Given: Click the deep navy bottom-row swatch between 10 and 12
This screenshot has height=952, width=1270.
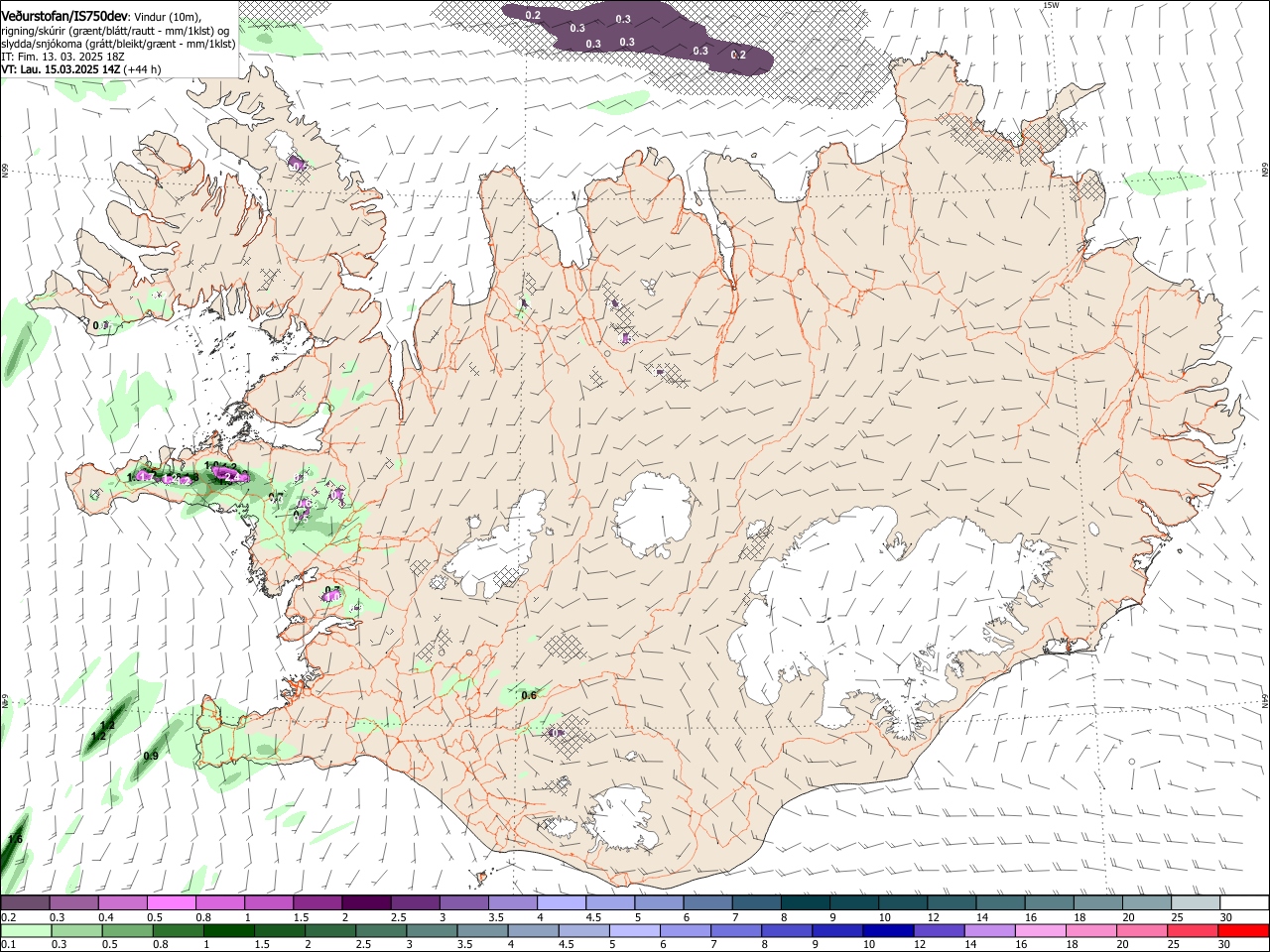Looking at the screenshot, I should 889,930.
